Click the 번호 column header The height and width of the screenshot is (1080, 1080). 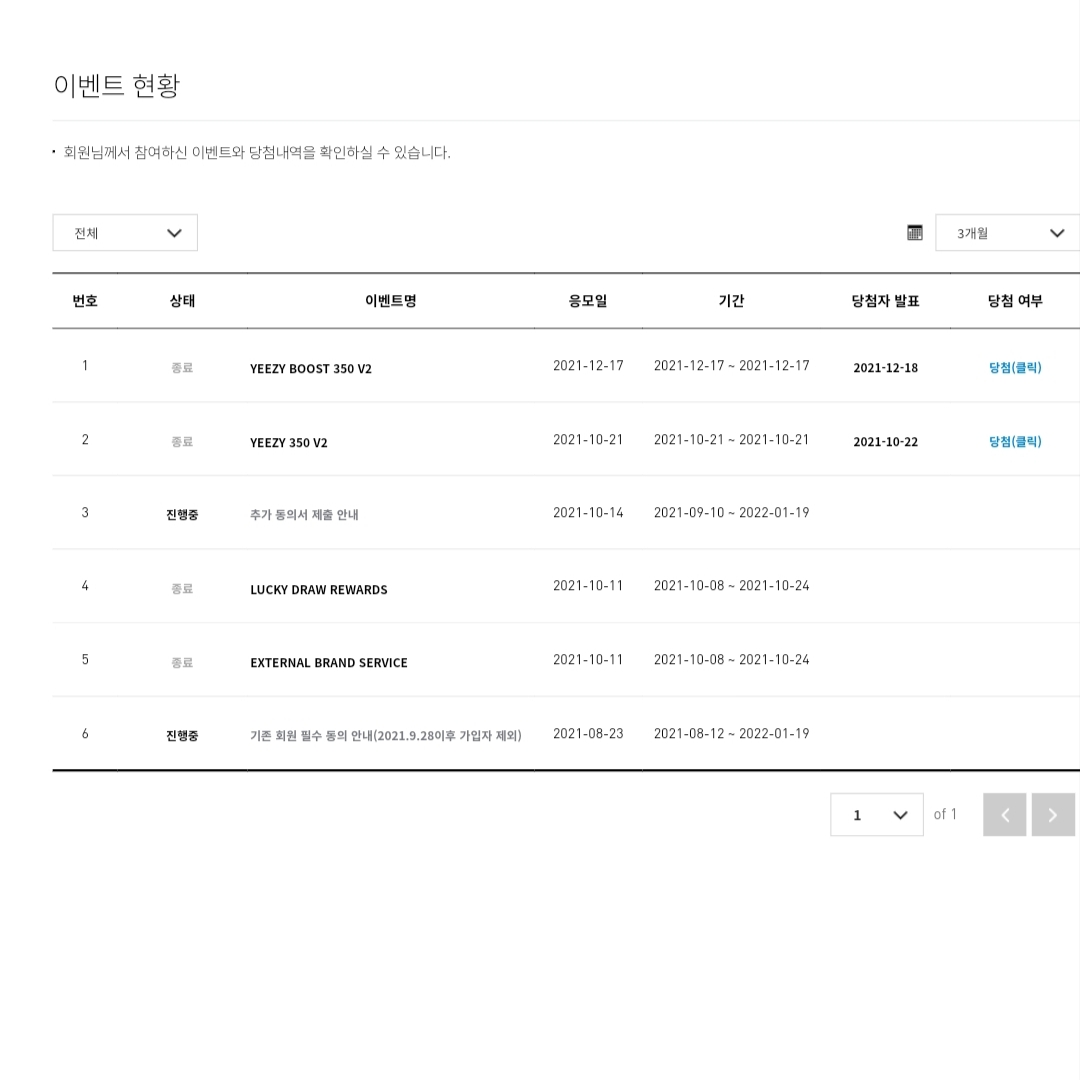tap(85, 301)
